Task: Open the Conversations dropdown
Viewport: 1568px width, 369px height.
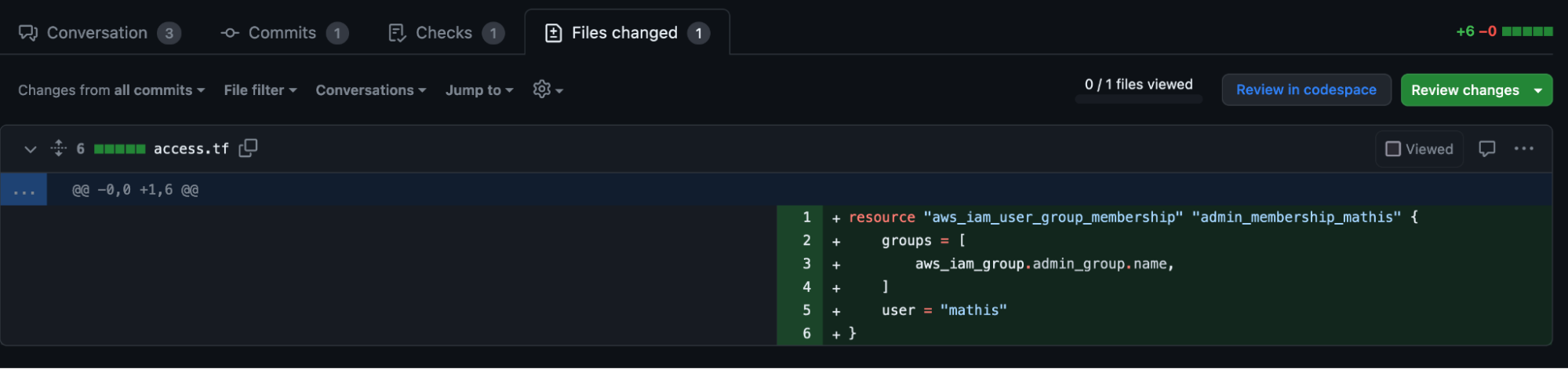Action: point(371,90)
